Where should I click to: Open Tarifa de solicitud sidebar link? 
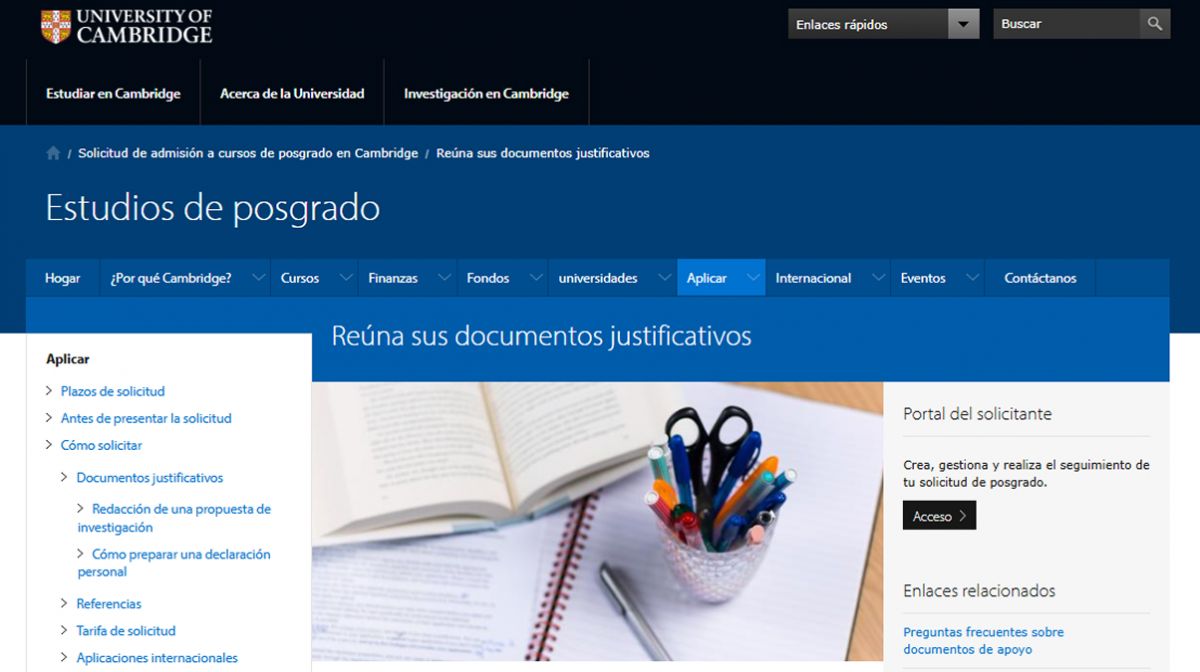click(126, 631)
